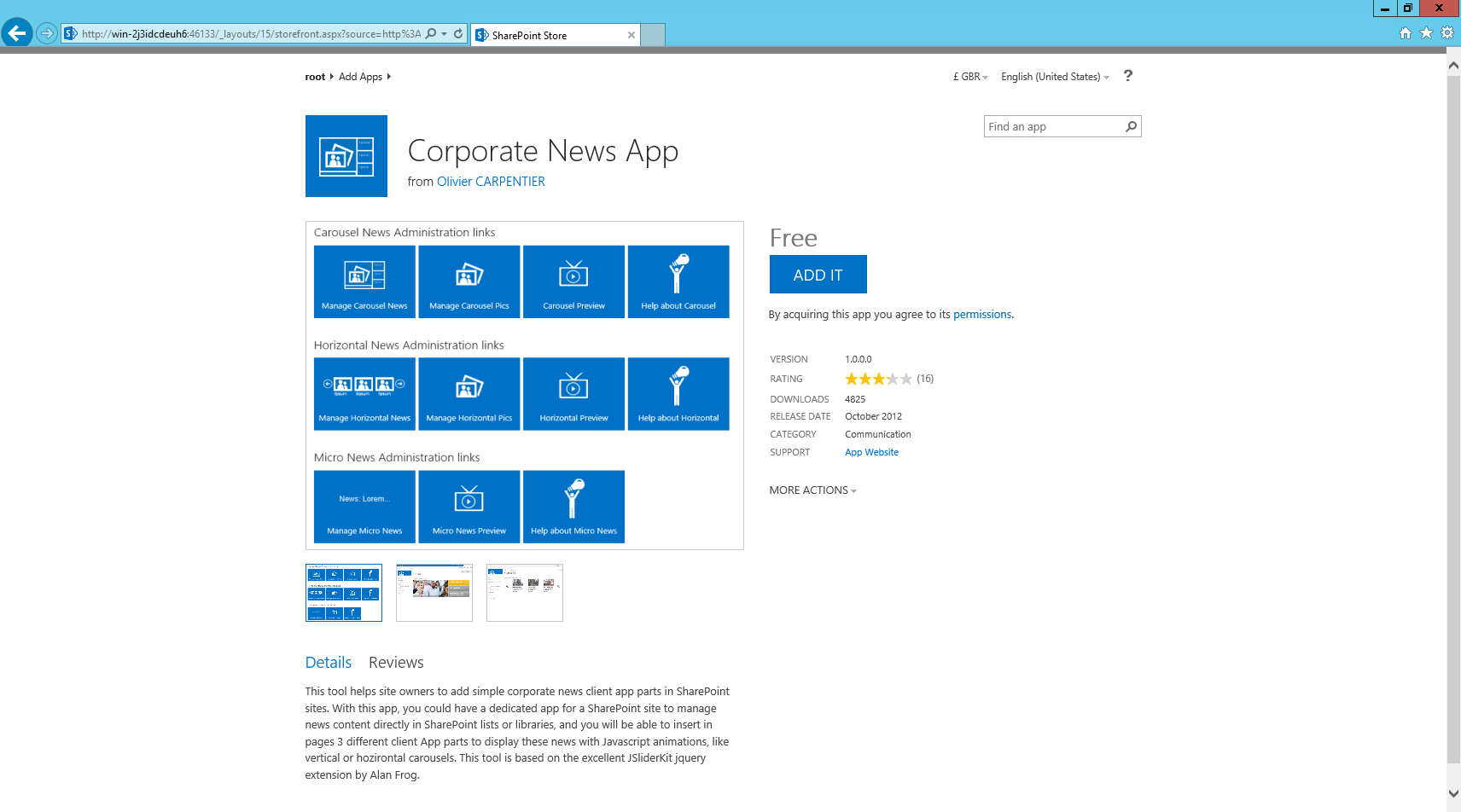Image resolution: width=1461 pixels, height=812 pixels.
Task: Expand the MORE ACTIONS menu
Action: (x=812, y=490)
